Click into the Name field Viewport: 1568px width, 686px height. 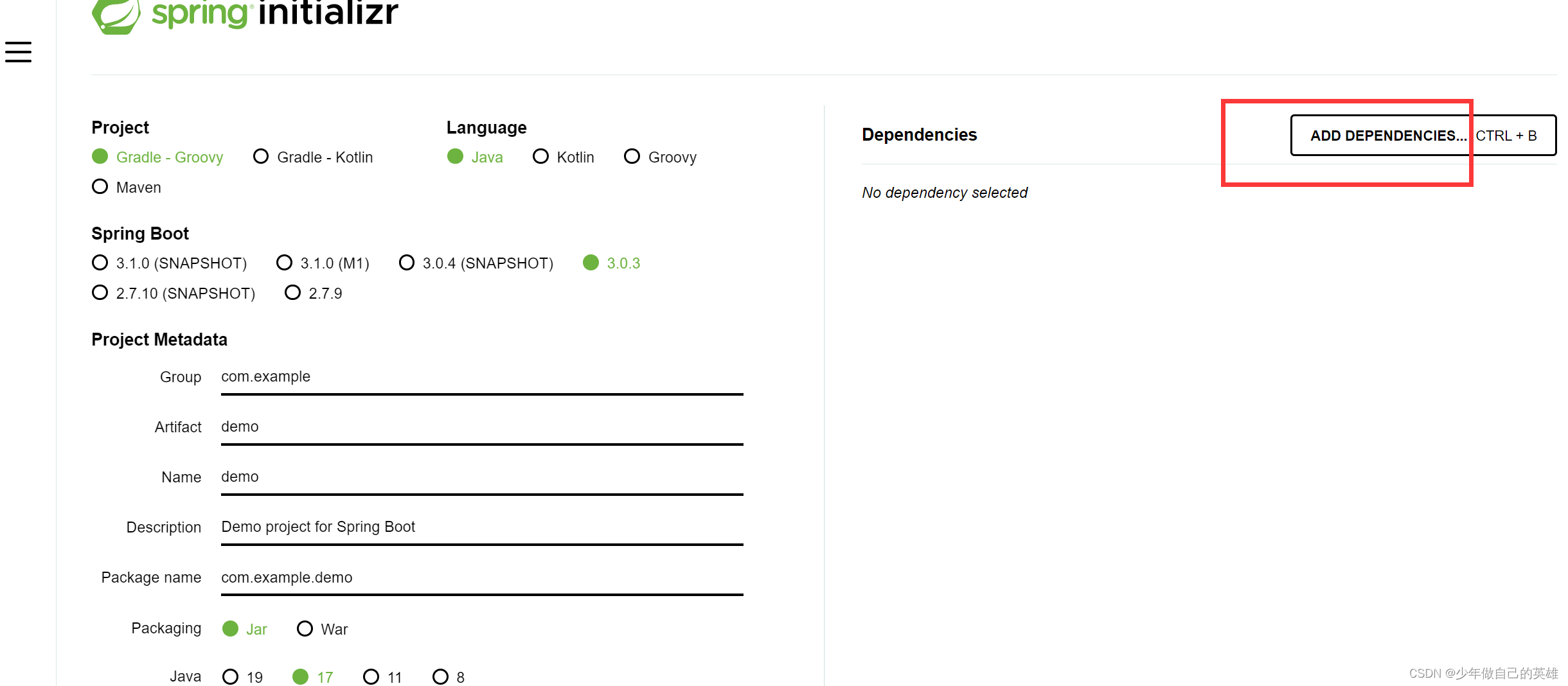pyautogui.click(x=482, y=478)
